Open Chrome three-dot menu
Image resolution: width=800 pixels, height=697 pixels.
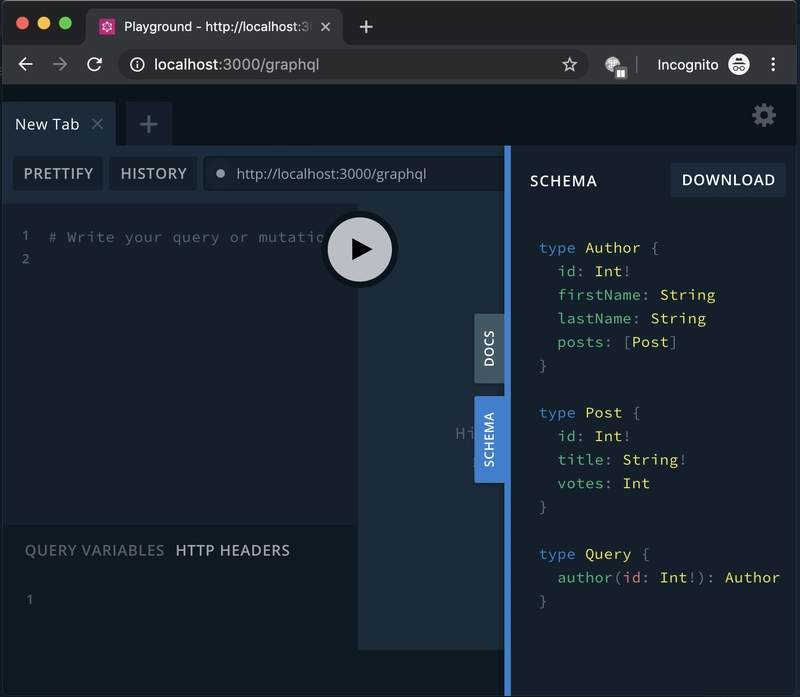click(773, 64)
